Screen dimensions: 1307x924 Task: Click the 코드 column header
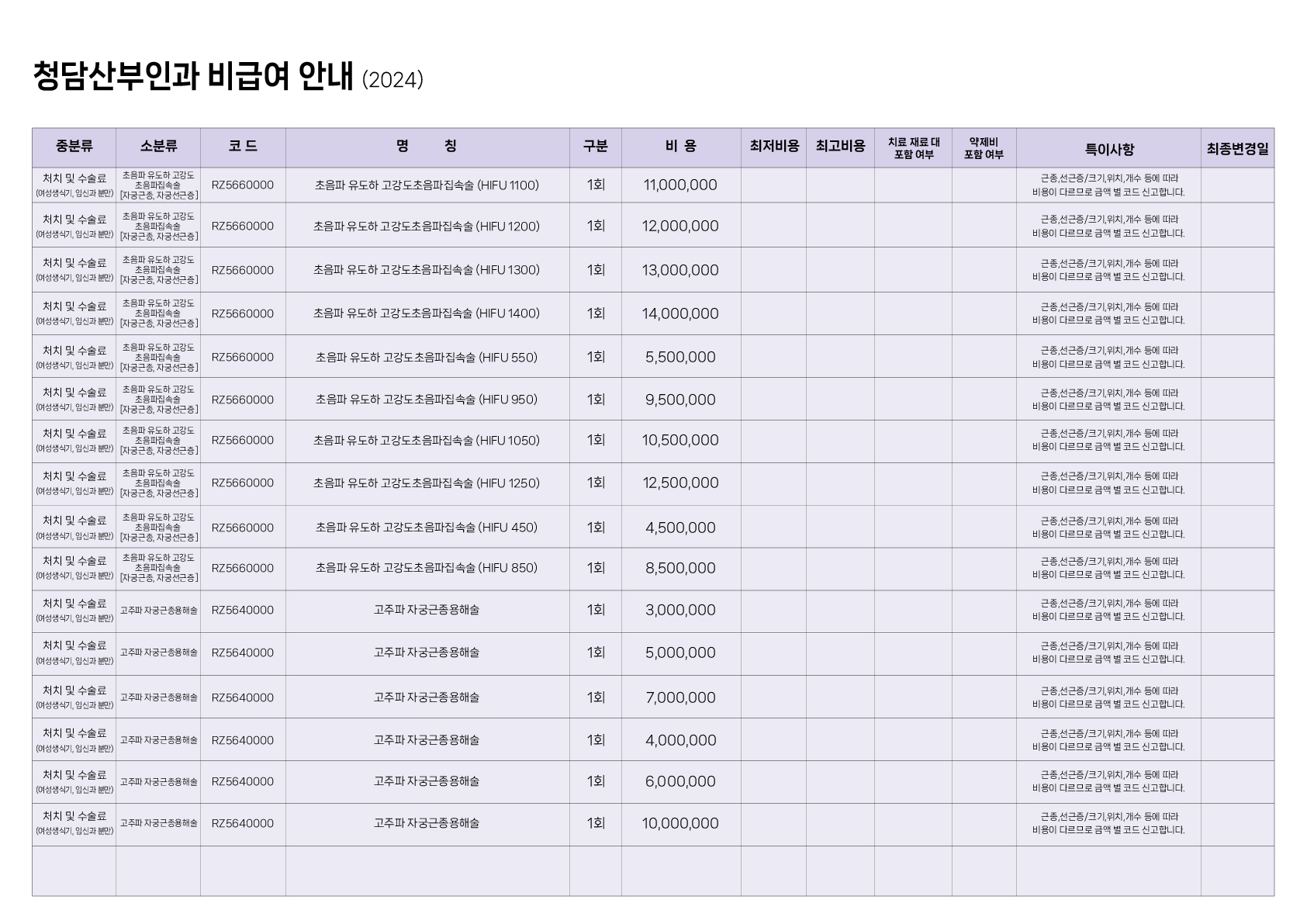[243, 146]
